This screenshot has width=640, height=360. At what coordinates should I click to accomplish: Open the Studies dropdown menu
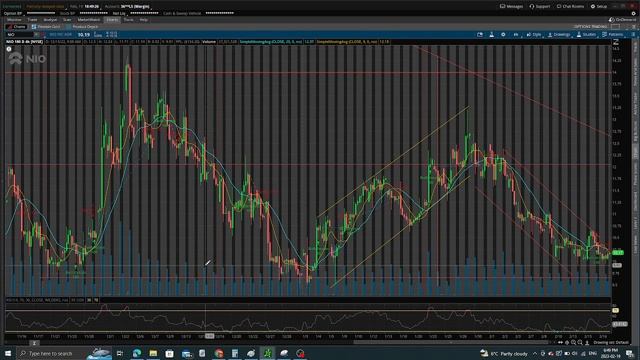(587, 35)
